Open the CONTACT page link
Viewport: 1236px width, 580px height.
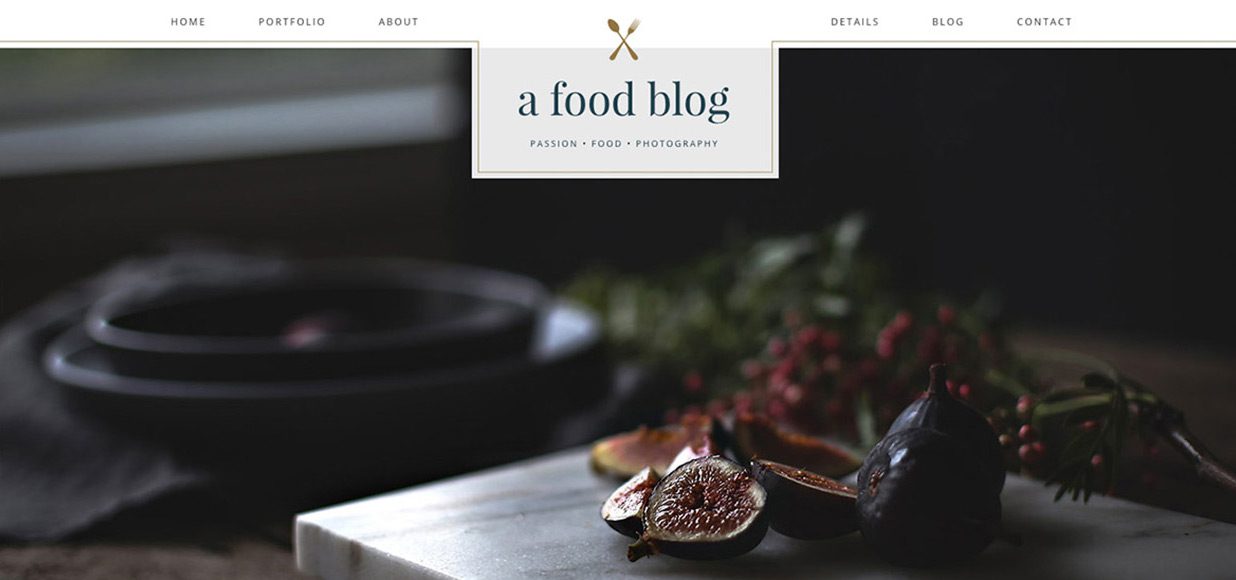tap(1044, 22)
